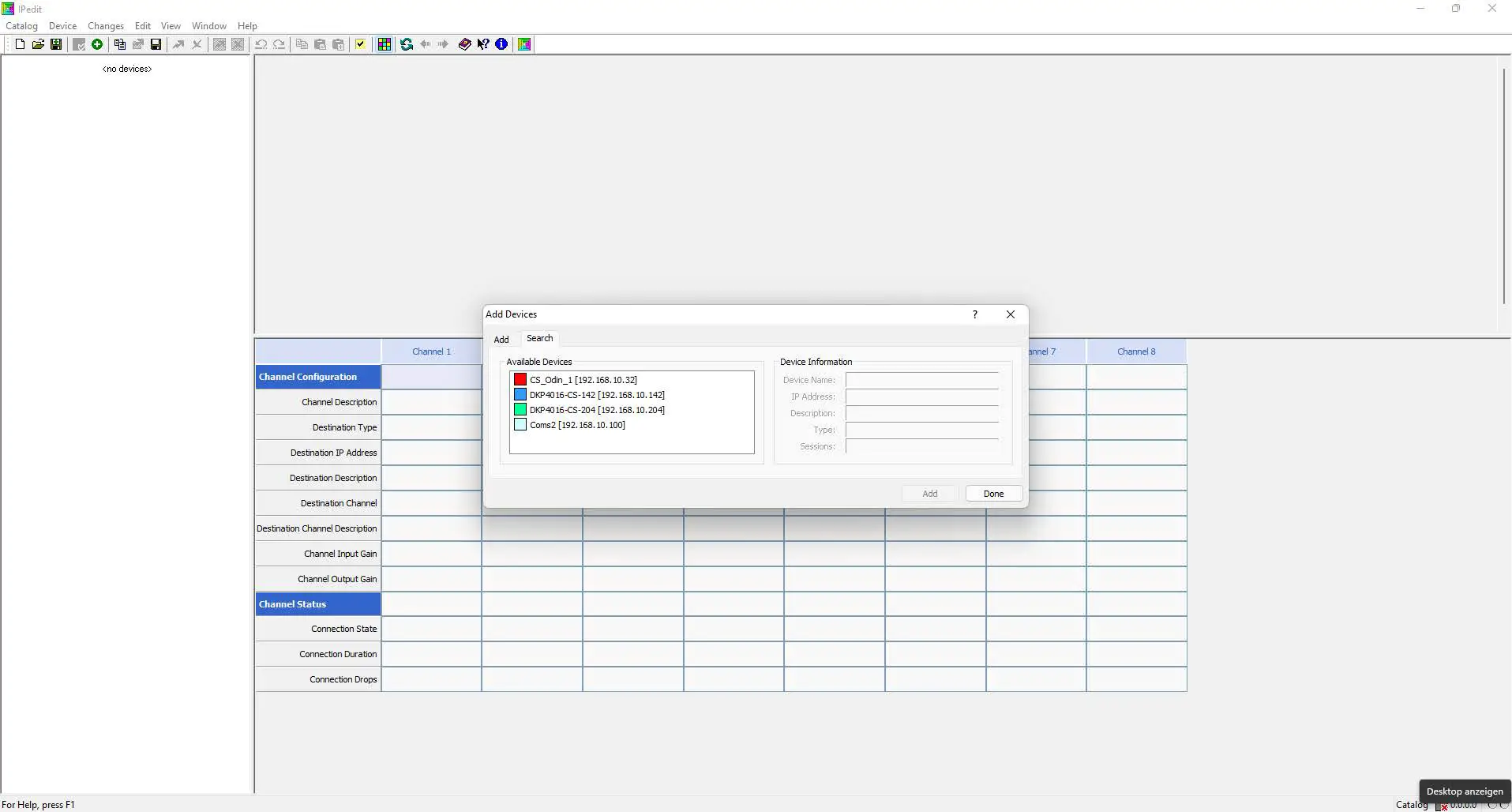Click the Open folder toolbar icon

pos(38,44)
